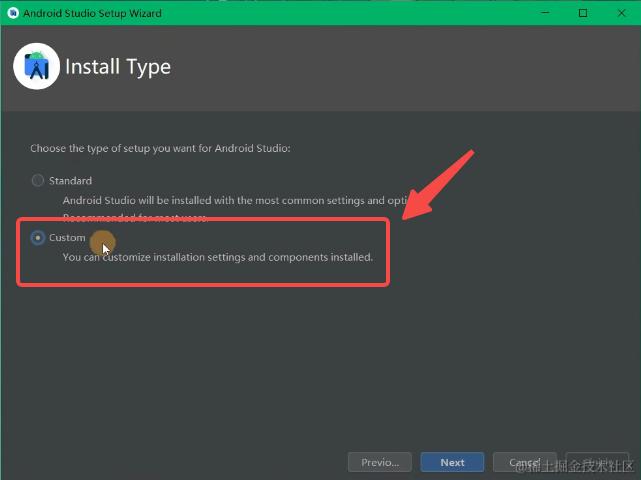This screenshot has width=641, height=480.
Task: Click 'Android Studio will be installed' description
Action: tap(235, 200)
